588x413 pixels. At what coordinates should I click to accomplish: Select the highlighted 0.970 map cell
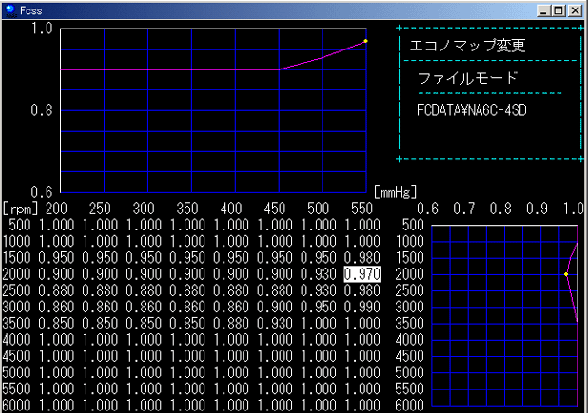(x=362, y=274)
